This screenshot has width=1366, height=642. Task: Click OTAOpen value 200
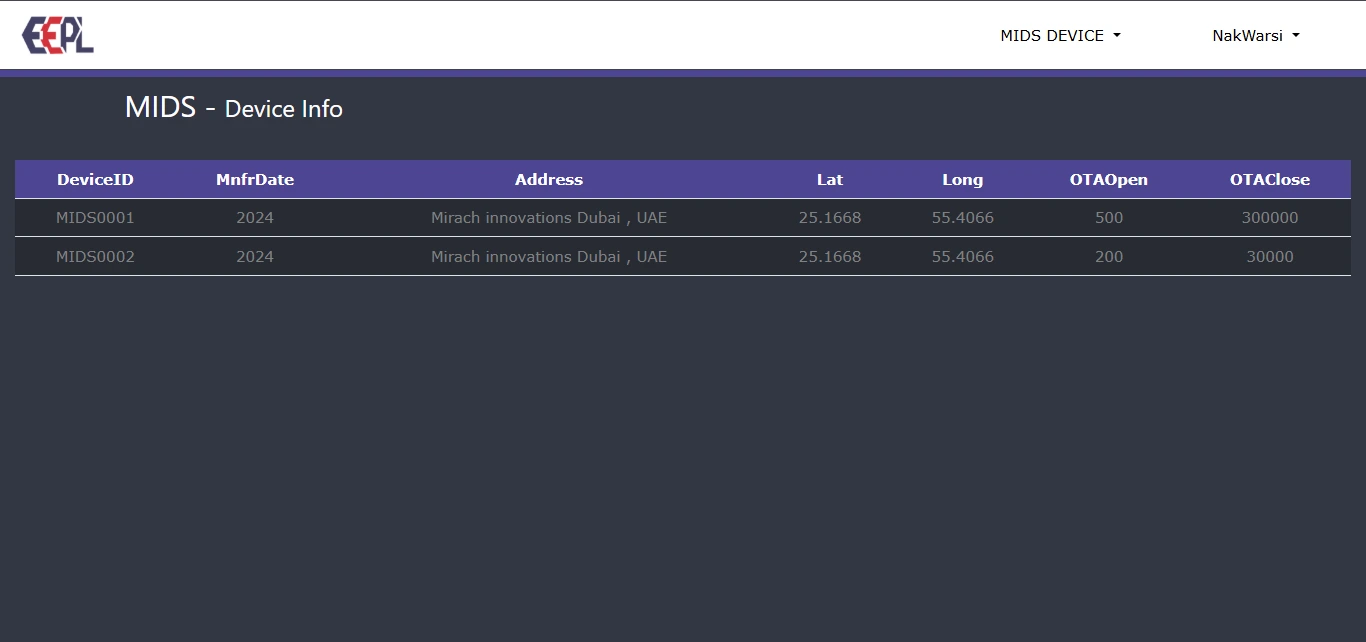click(x=1109, y=257)
